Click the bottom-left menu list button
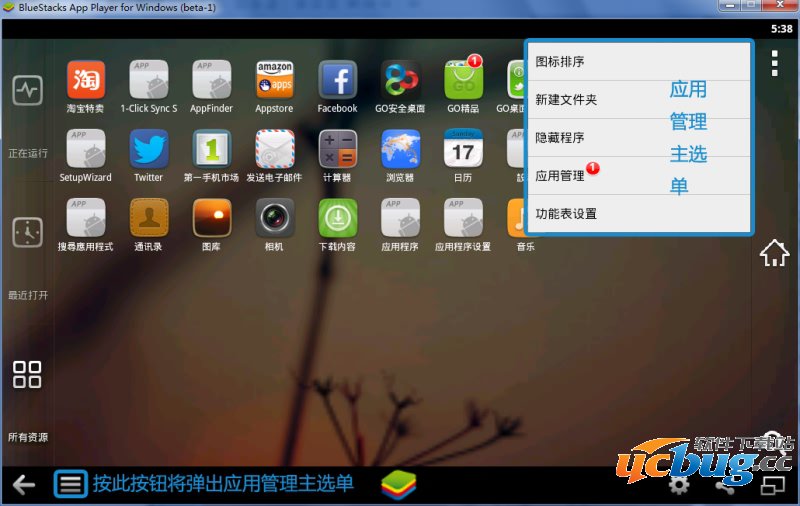 (70, 485)
